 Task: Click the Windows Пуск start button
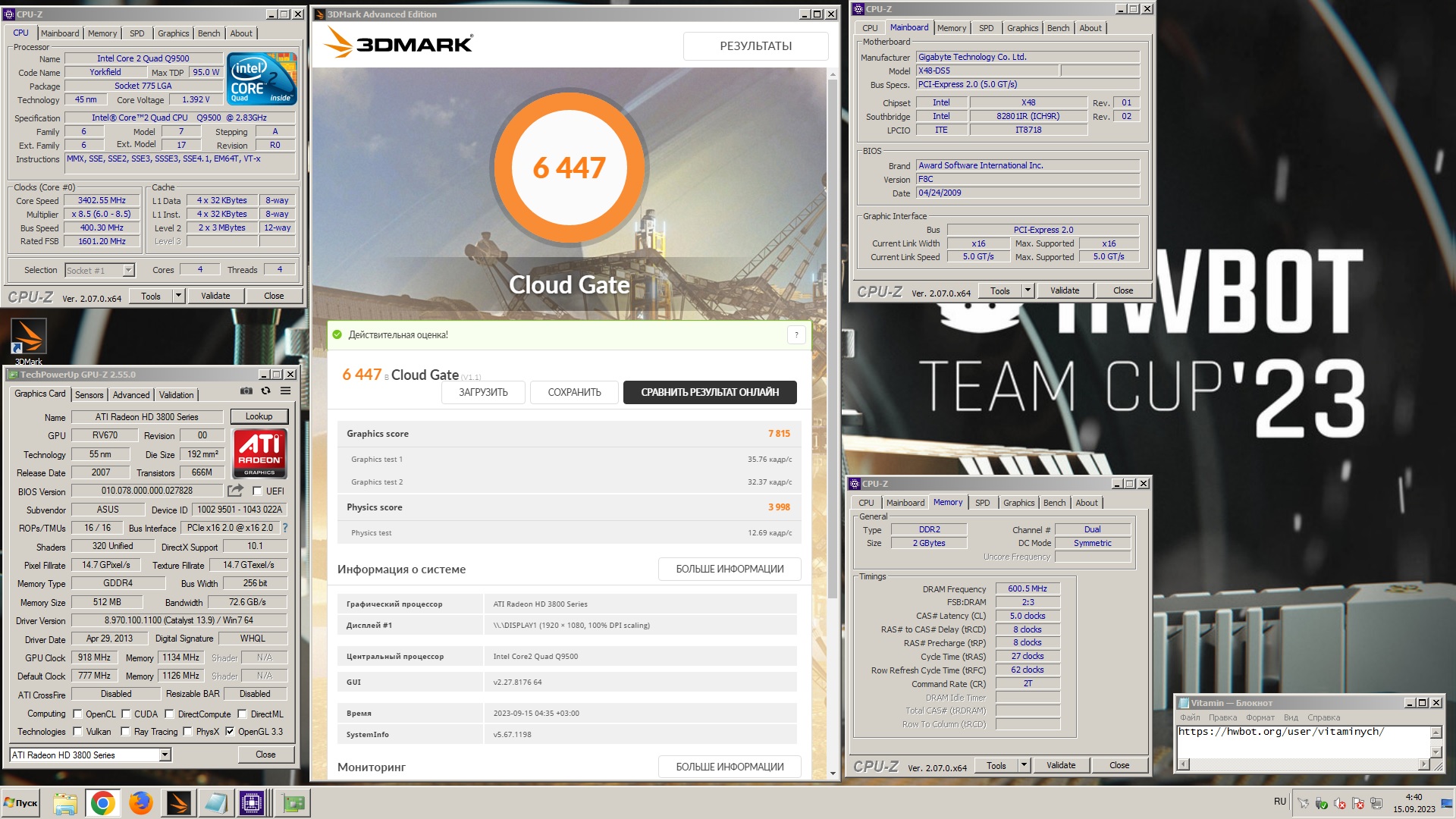pyautogui.click(x=21, y=803)
